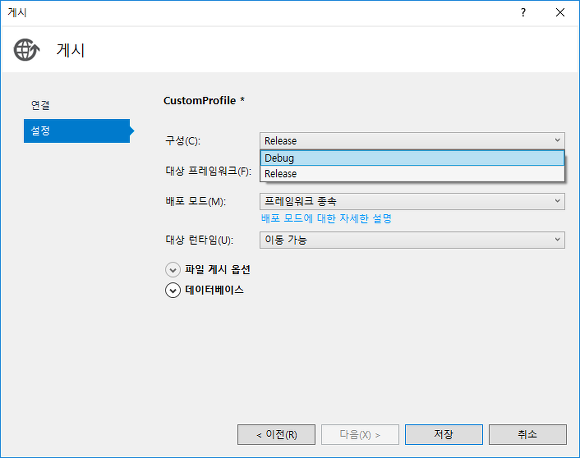Open the 구성 configuration dropdown showing Release
The image size is (580, 458).
click(x=412, y=141)
